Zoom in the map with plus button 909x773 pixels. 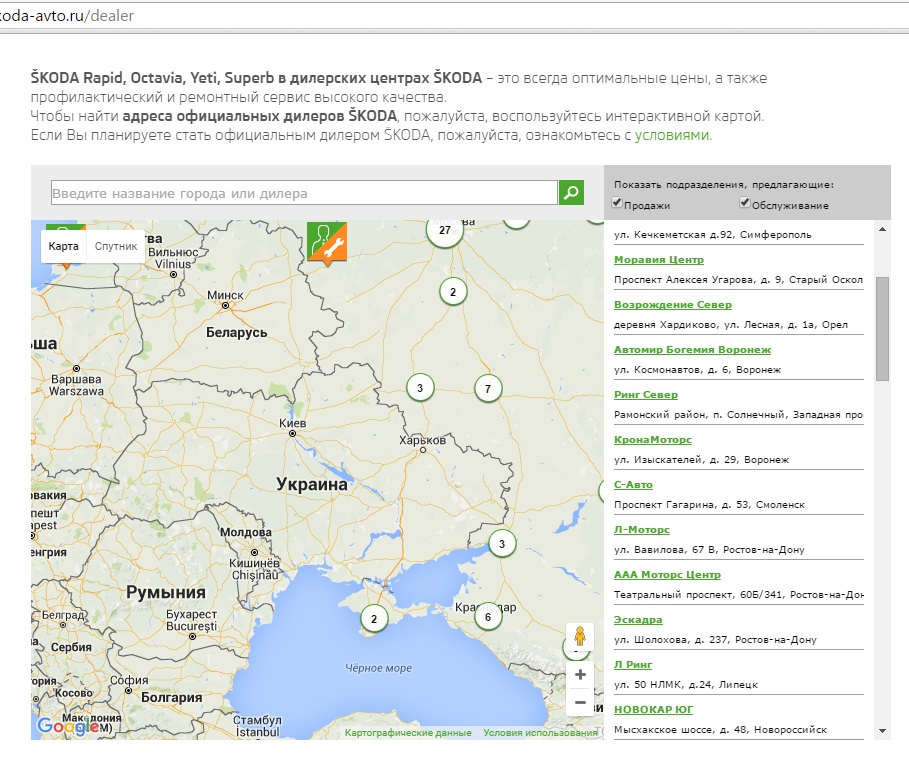click(580, 675)
